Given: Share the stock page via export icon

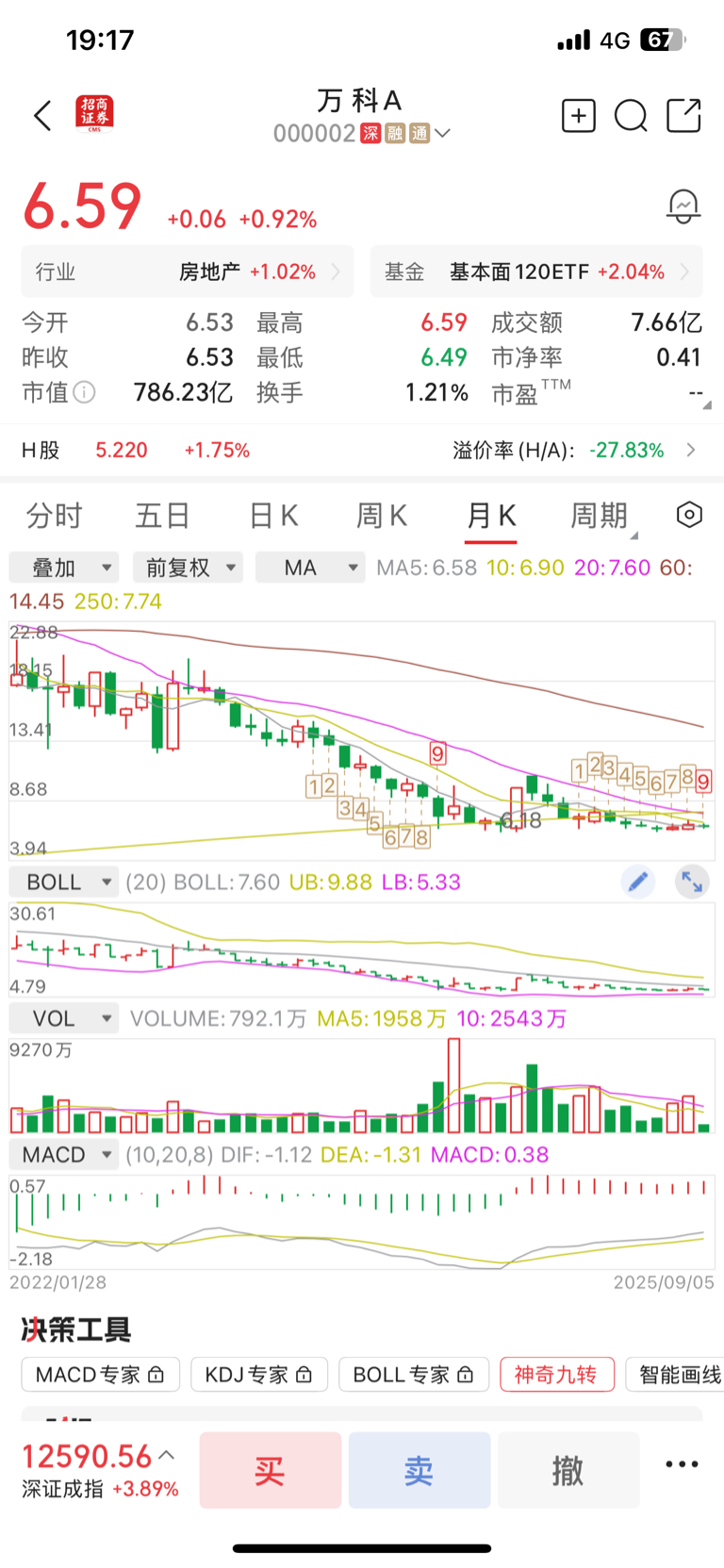Looking at the screenshot, I should coord(683,115).
